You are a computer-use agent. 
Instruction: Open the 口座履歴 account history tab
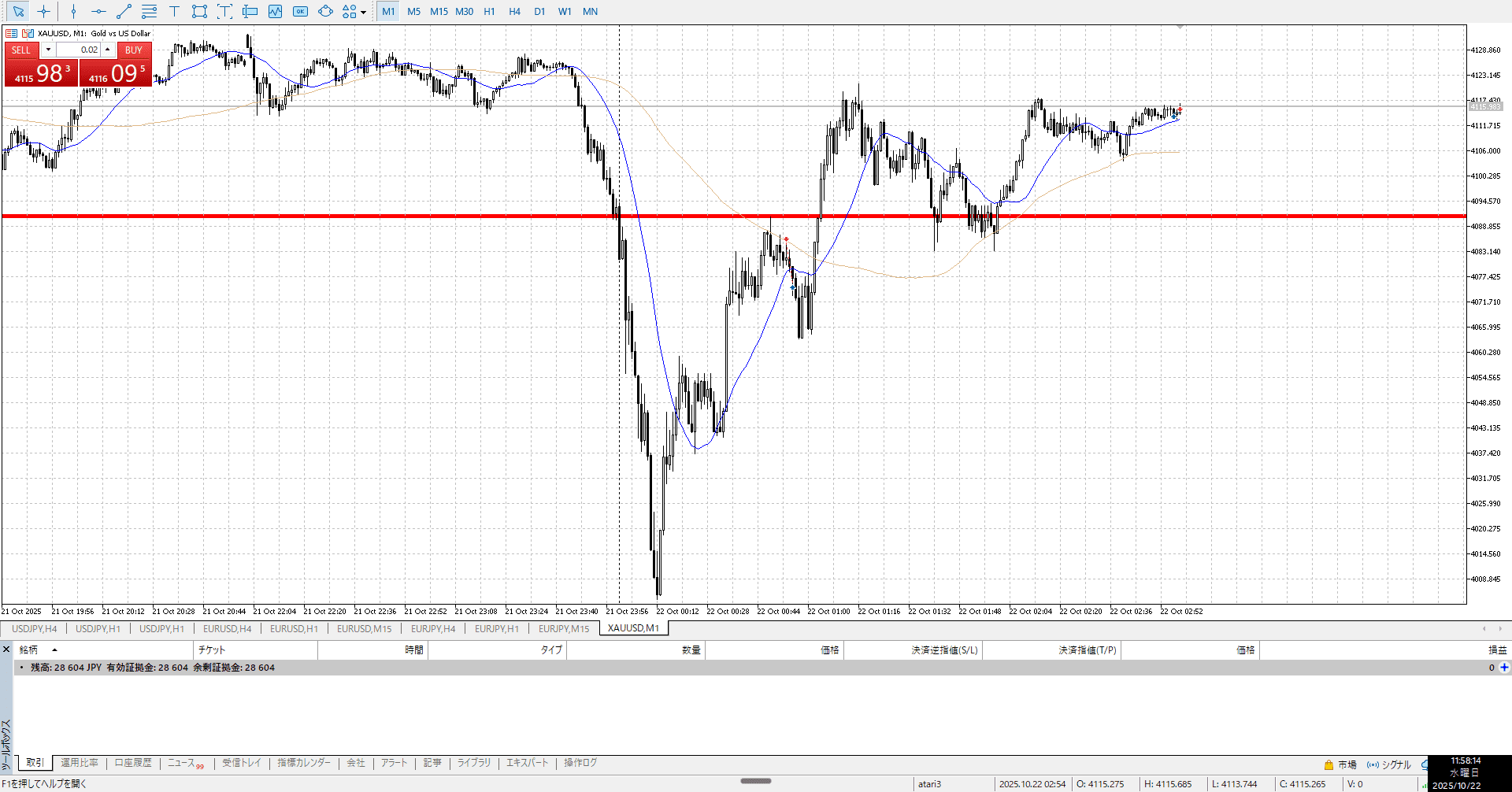tap(133, 763)
